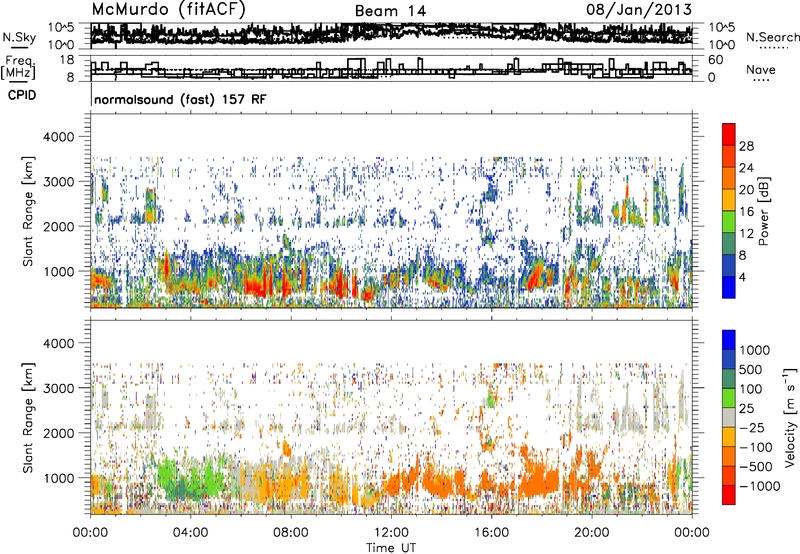The height and width of the screenshot is (554, 800).
Task: Click the 'Velocity [m s-1]' color bar label
Action: pyautogui.click(x=790, y=417)
